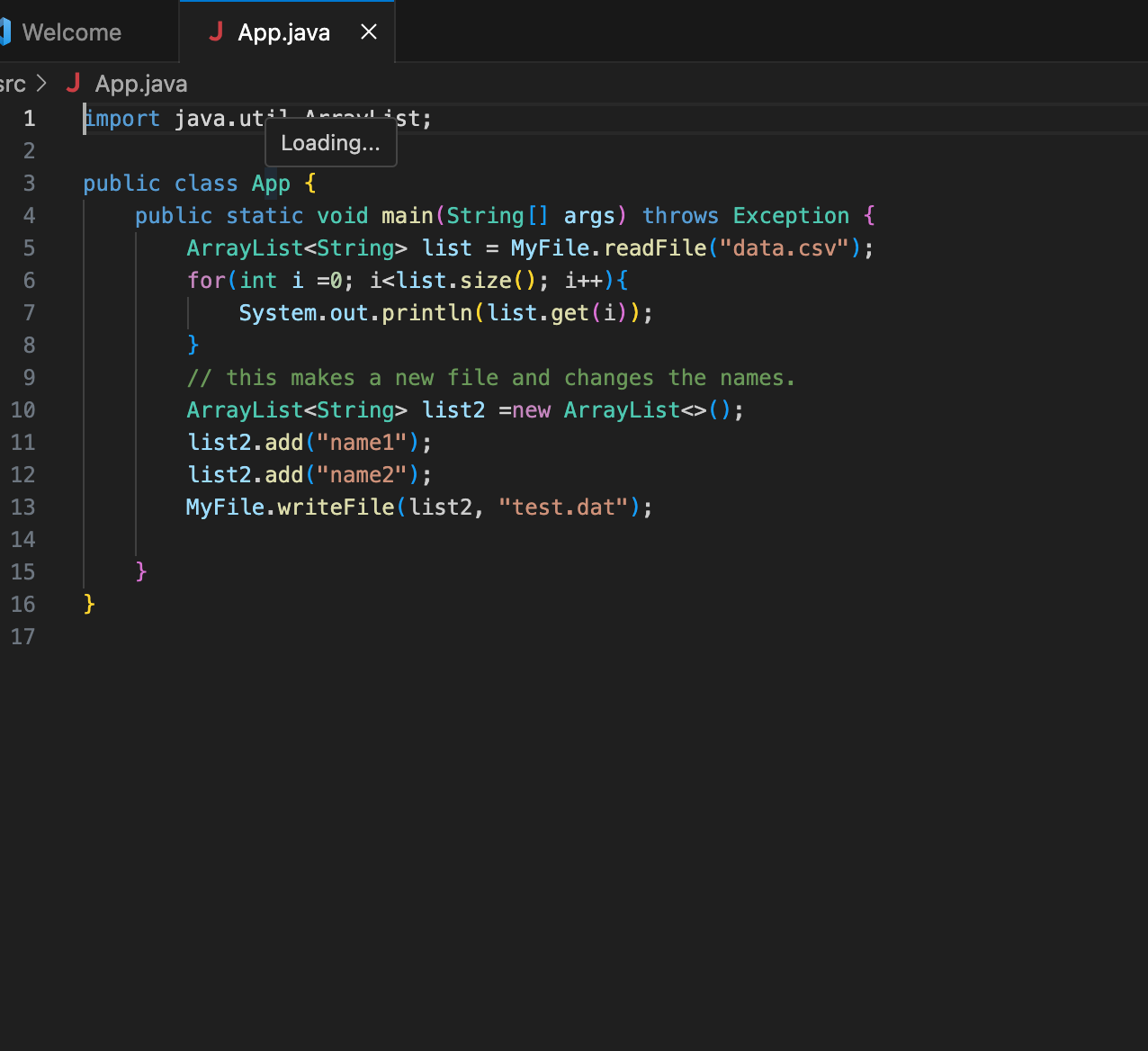Click the class name 'App' on line 3
Viewport: 1148px width, 1051px height.
271,184
